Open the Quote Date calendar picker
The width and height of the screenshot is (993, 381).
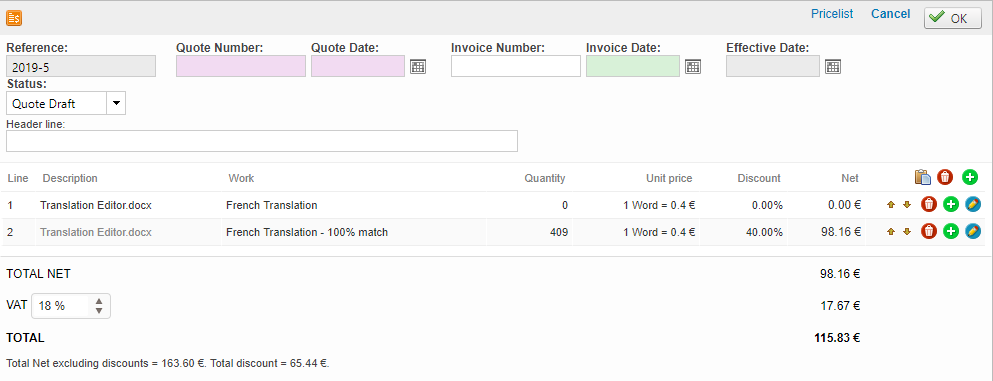pos(418,66)
